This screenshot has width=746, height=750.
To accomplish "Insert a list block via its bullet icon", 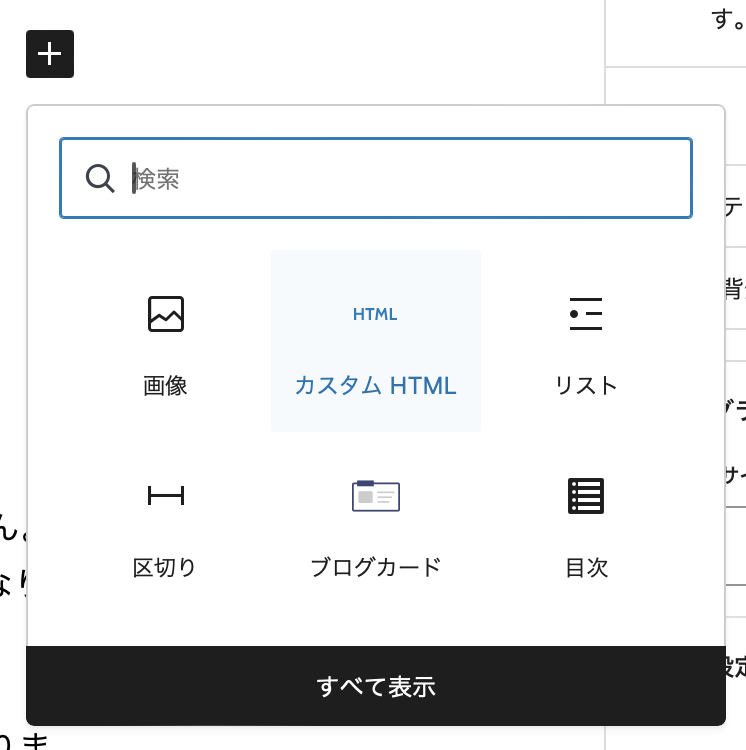I will 585,314.
